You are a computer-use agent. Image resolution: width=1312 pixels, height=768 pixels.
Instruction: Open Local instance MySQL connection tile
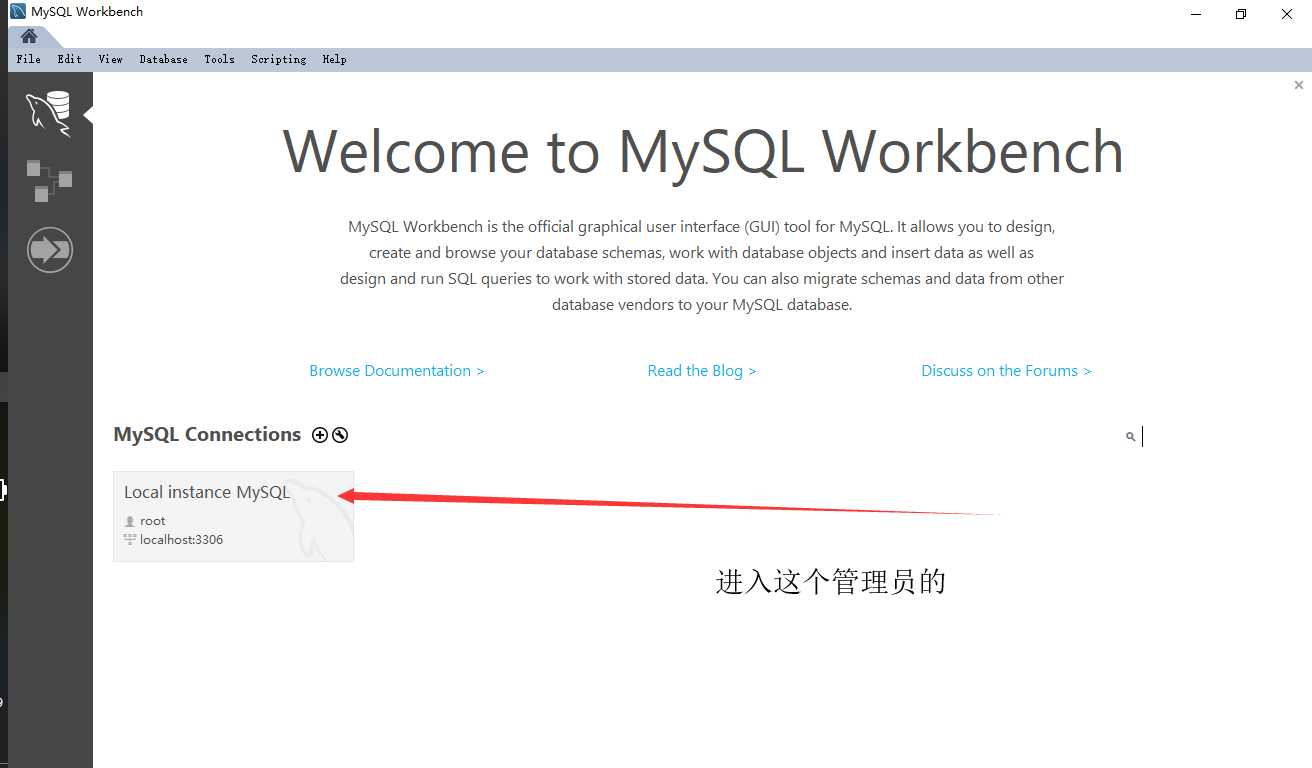233,516
